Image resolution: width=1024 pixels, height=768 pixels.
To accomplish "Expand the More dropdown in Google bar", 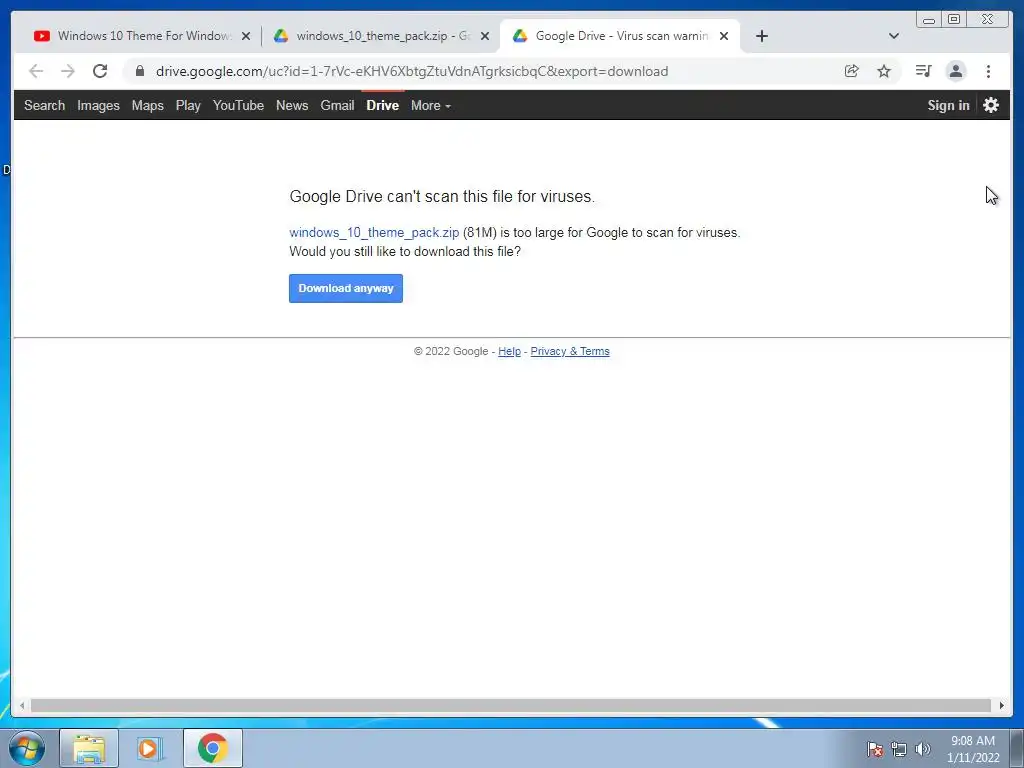I will point(430,105).
